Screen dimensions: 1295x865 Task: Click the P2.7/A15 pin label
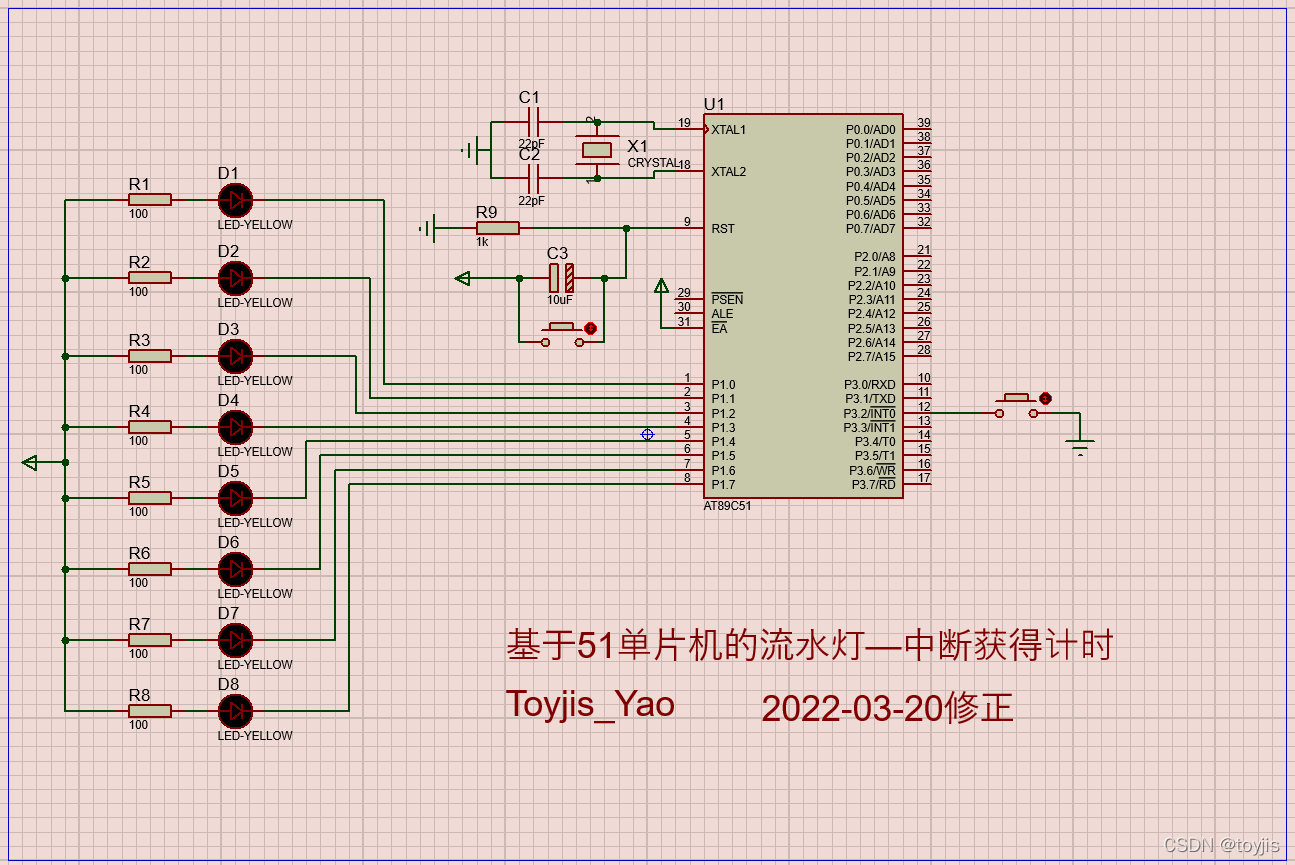coord(872,357)
